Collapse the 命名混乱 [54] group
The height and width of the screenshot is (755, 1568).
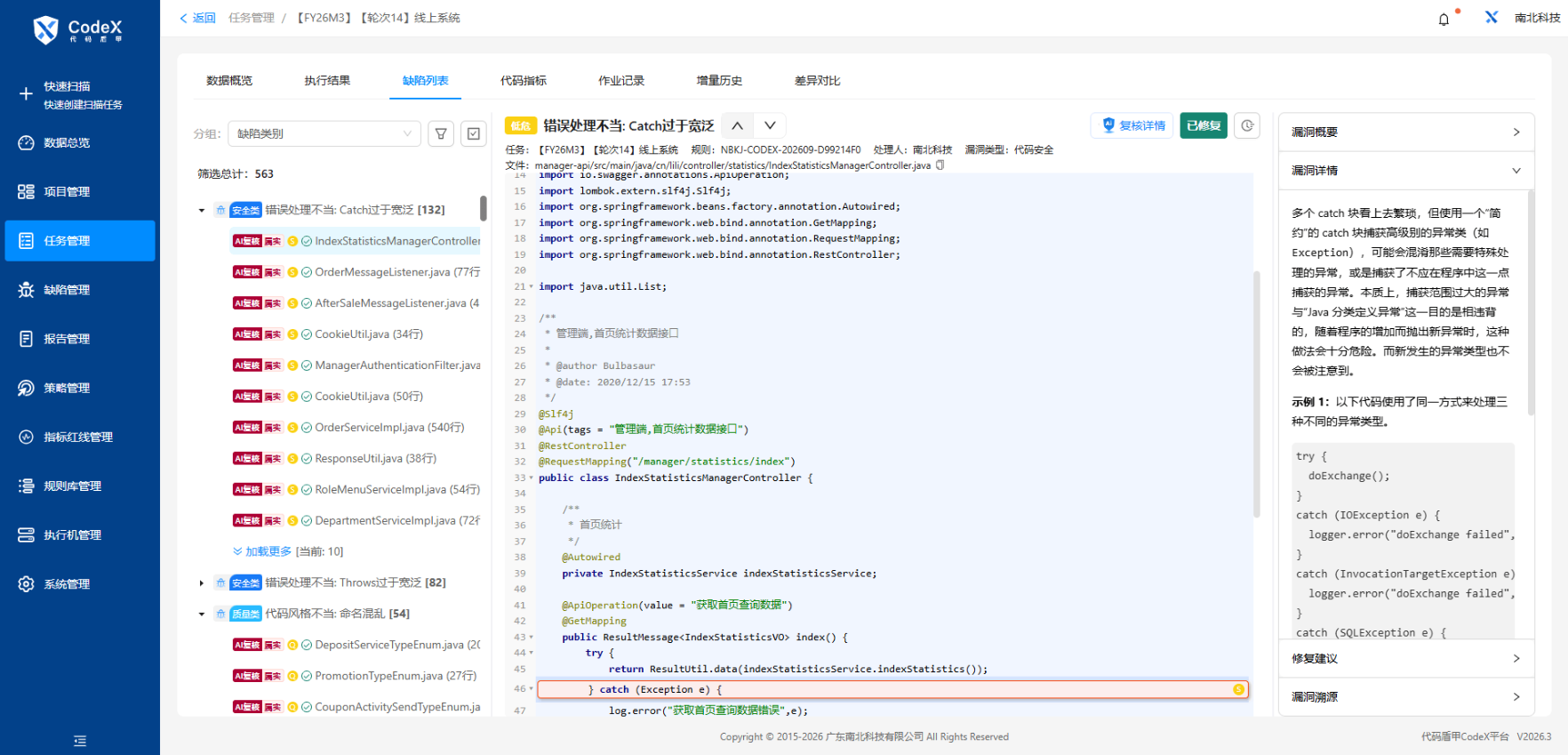(x=202, y=614)
